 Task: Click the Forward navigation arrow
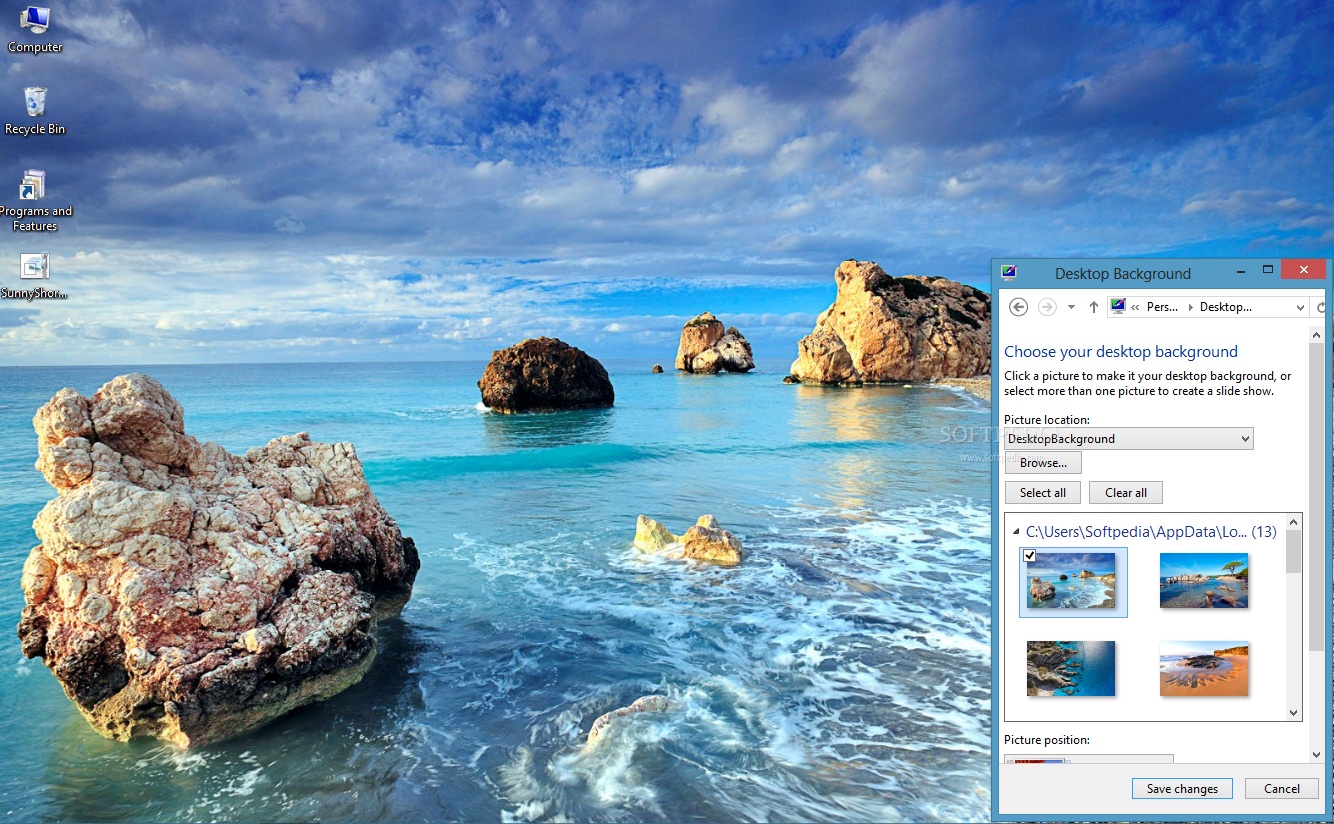(x=1047, y=307)
